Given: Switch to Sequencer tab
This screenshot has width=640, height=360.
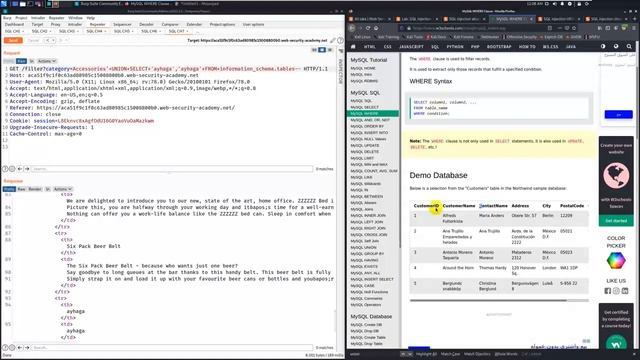Looking at the screenshot, I should click(122, 24).
